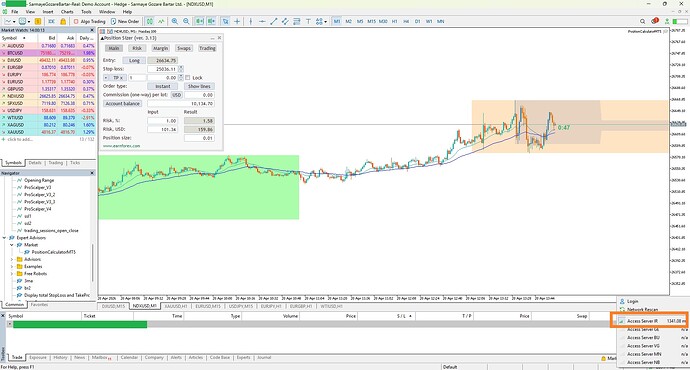The width and height of the screenshot is (690, 370).
Task: Switch to Navigator Favorites tab
Action: point(39,304)
